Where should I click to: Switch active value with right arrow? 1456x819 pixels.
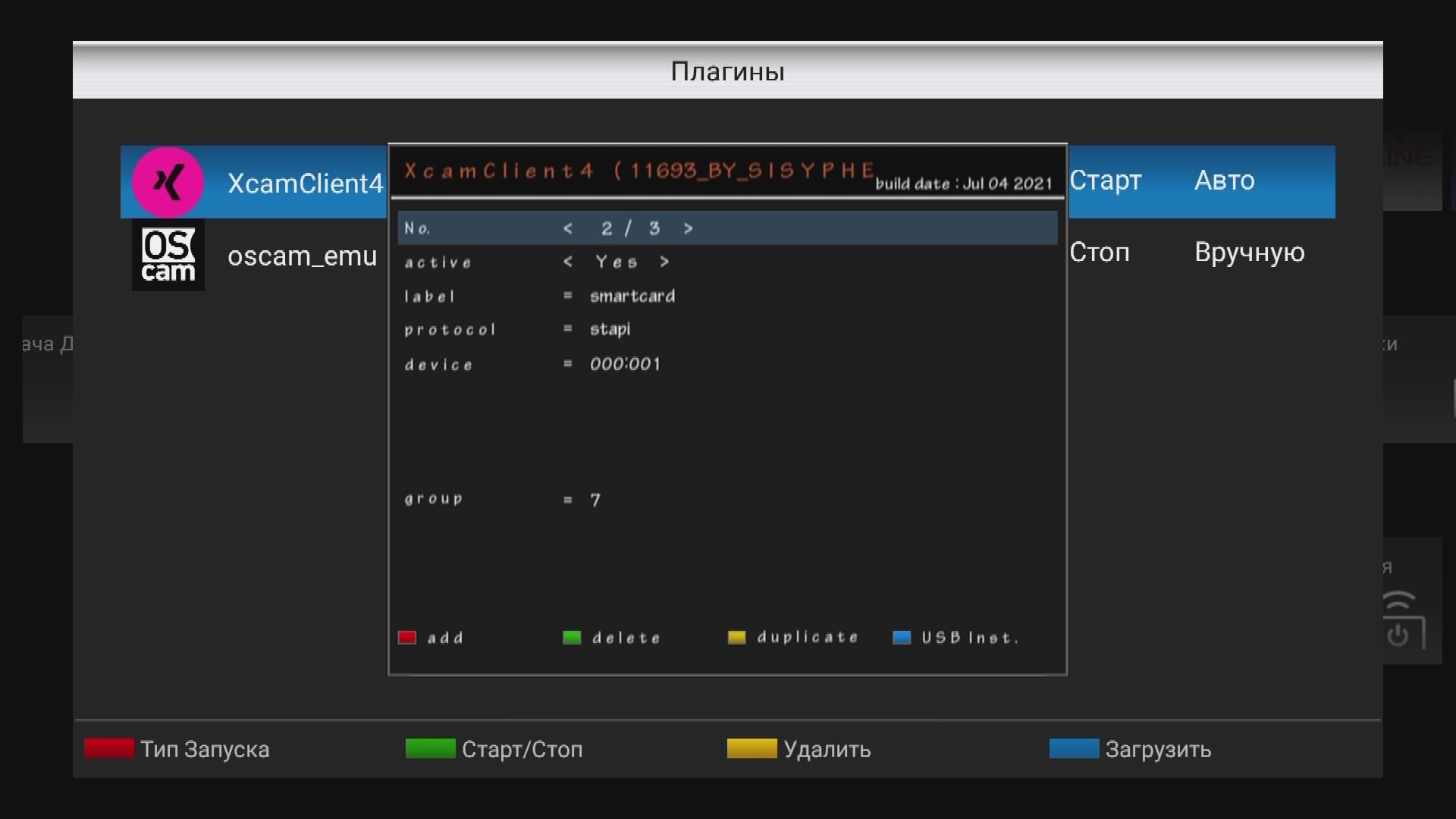(664, 262)
